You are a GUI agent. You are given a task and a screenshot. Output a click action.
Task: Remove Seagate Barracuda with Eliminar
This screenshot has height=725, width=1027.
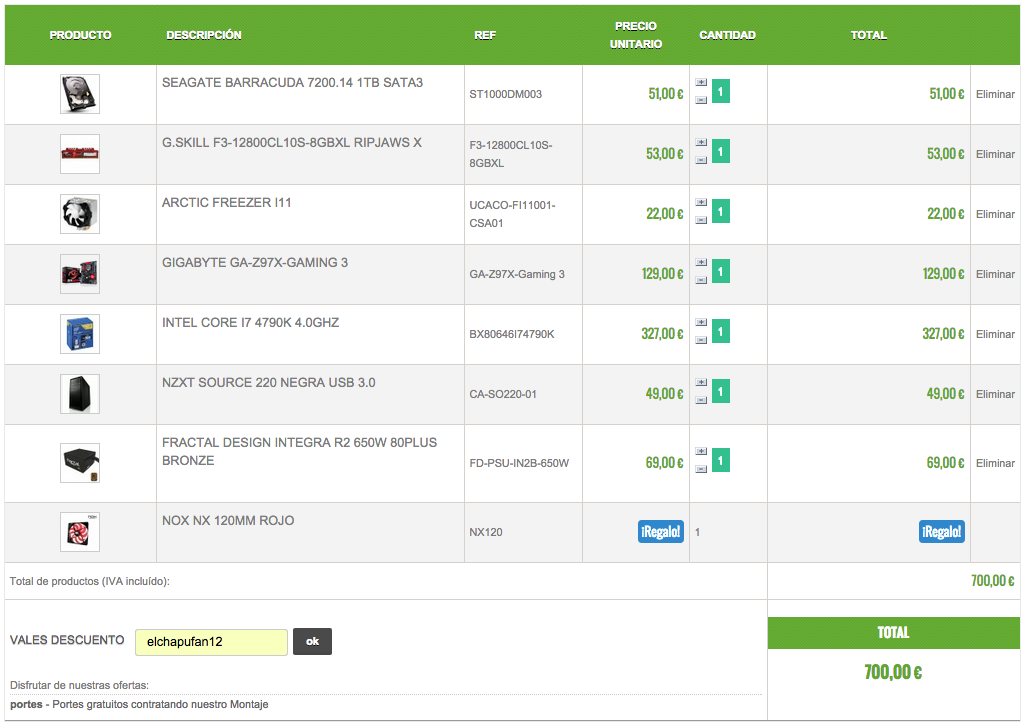tap(995, 94)
